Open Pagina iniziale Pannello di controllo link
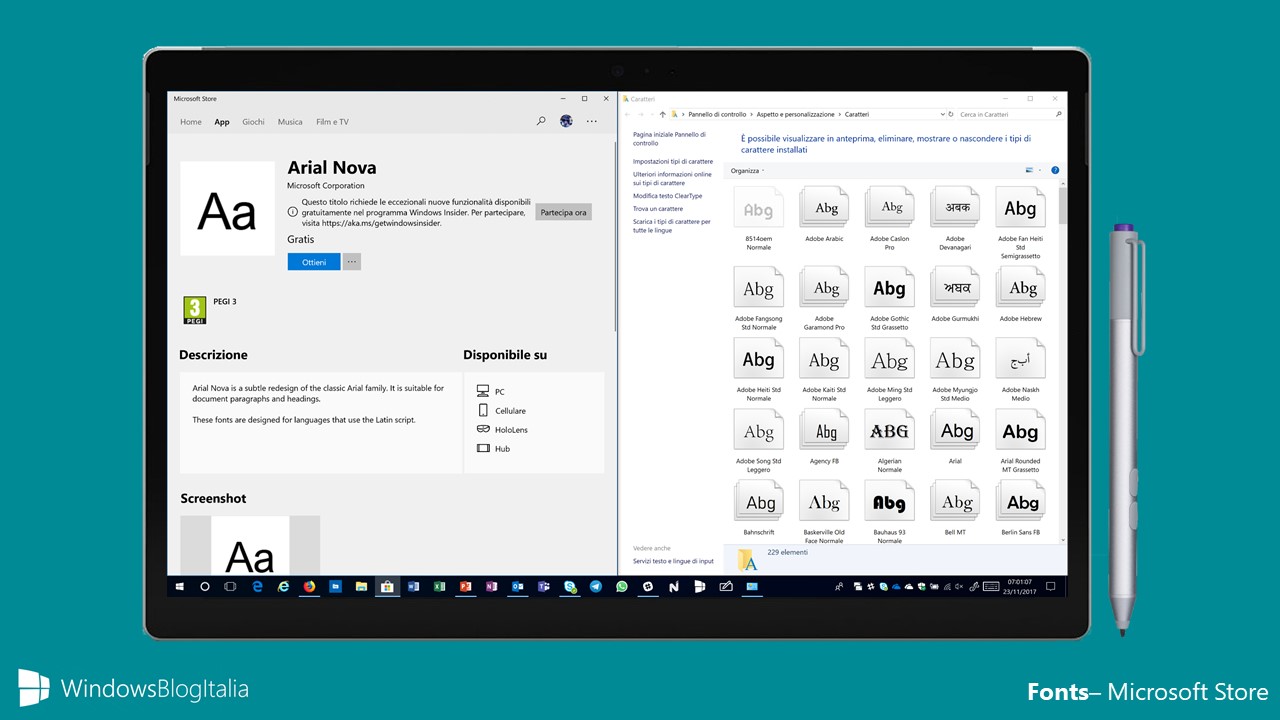Viewport: 1280px width, 720px height. 669,138
